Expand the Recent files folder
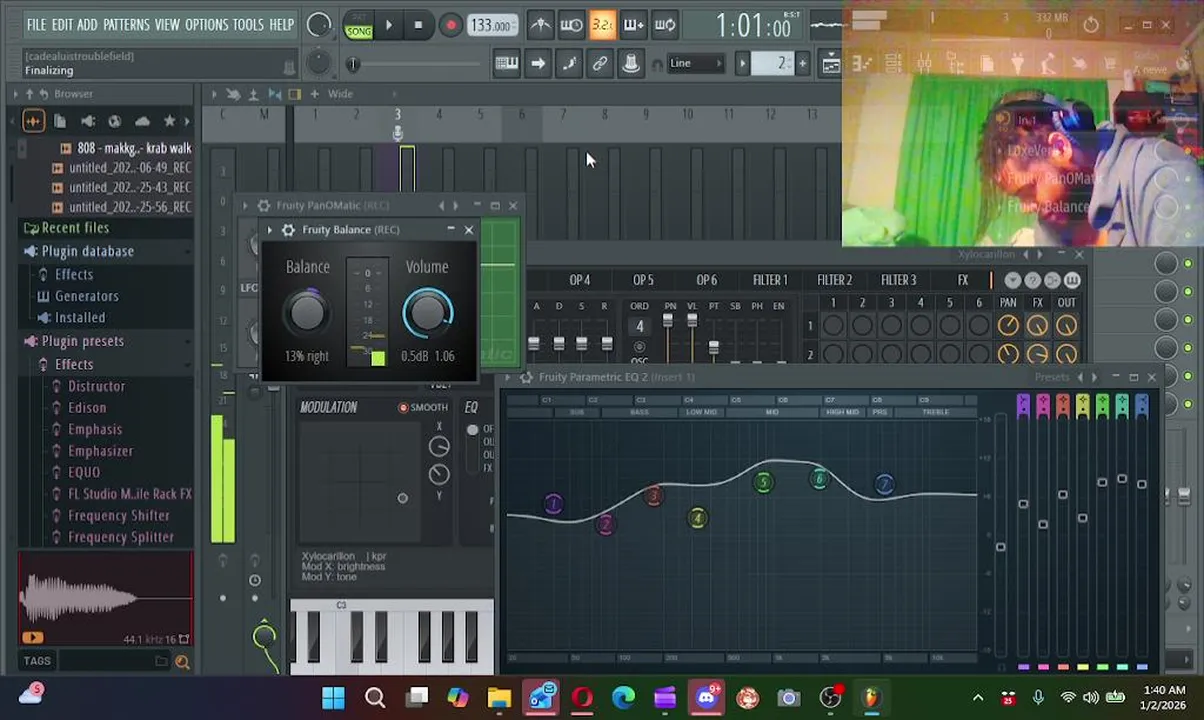Image resolution: width=1204 pixels, height=720 pixels. [75, 228]
